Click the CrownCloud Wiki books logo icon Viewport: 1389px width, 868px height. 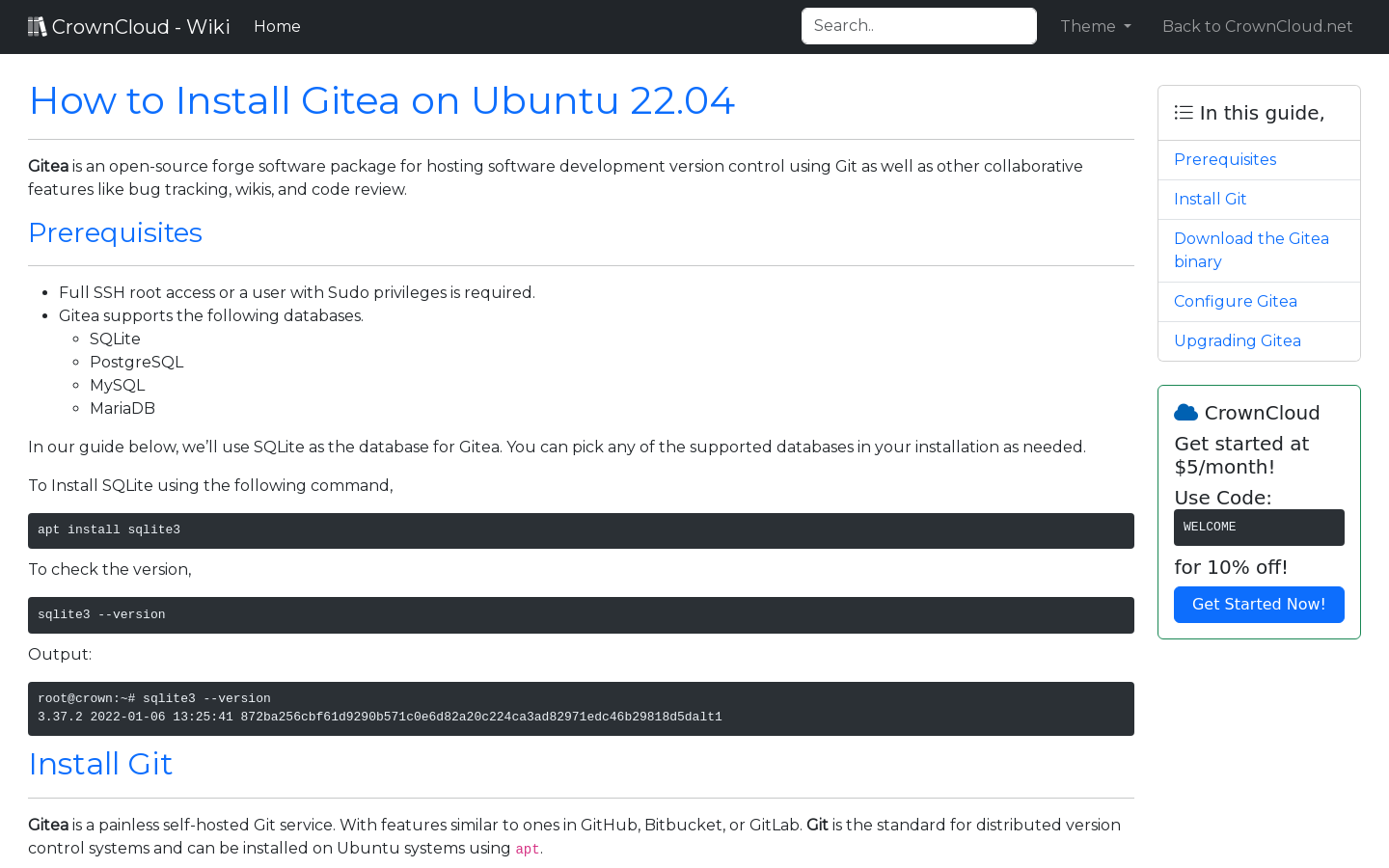pos(37,27)
